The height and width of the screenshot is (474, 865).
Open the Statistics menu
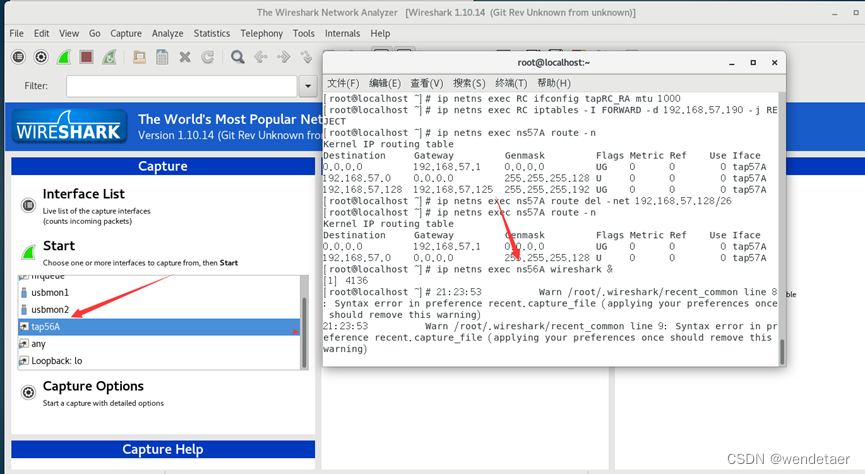212,33
